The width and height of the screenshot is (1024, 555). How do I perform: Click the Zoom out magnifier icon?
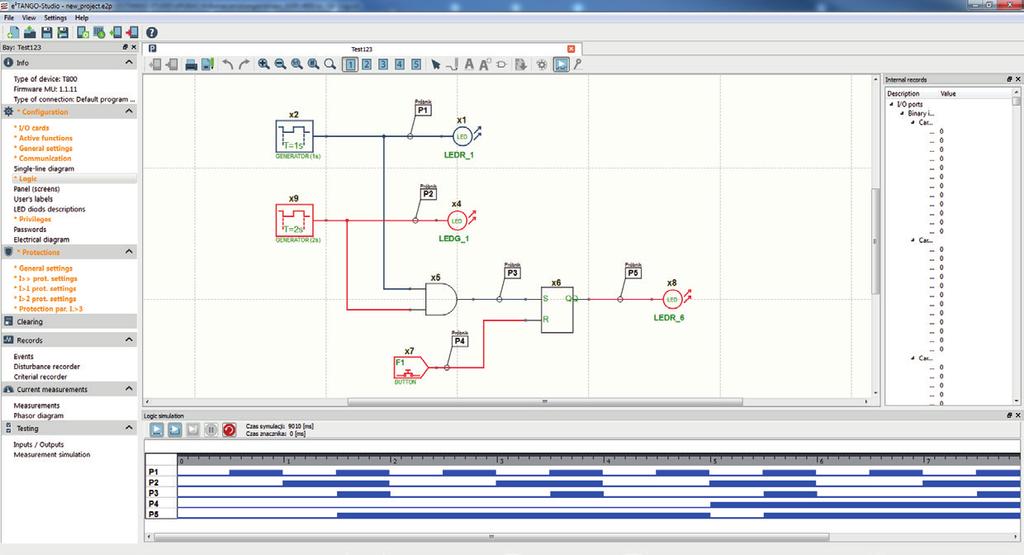(x=280, y=64)
